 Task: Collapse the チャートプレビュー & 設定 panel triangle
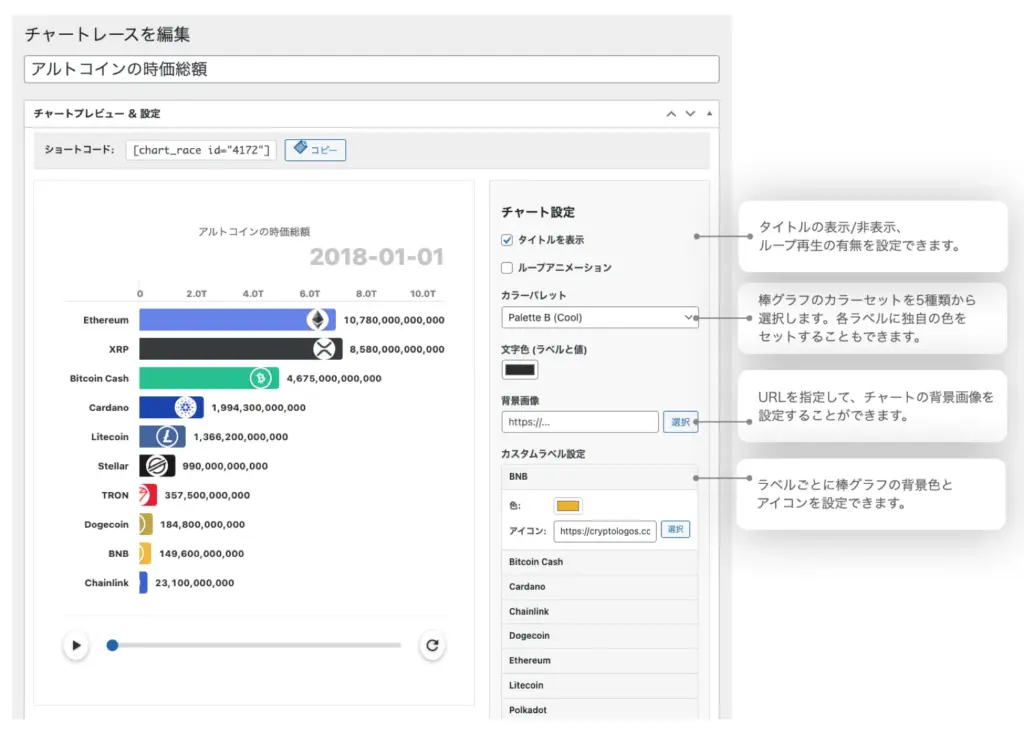pyautogui.click(x=710, y=114)
